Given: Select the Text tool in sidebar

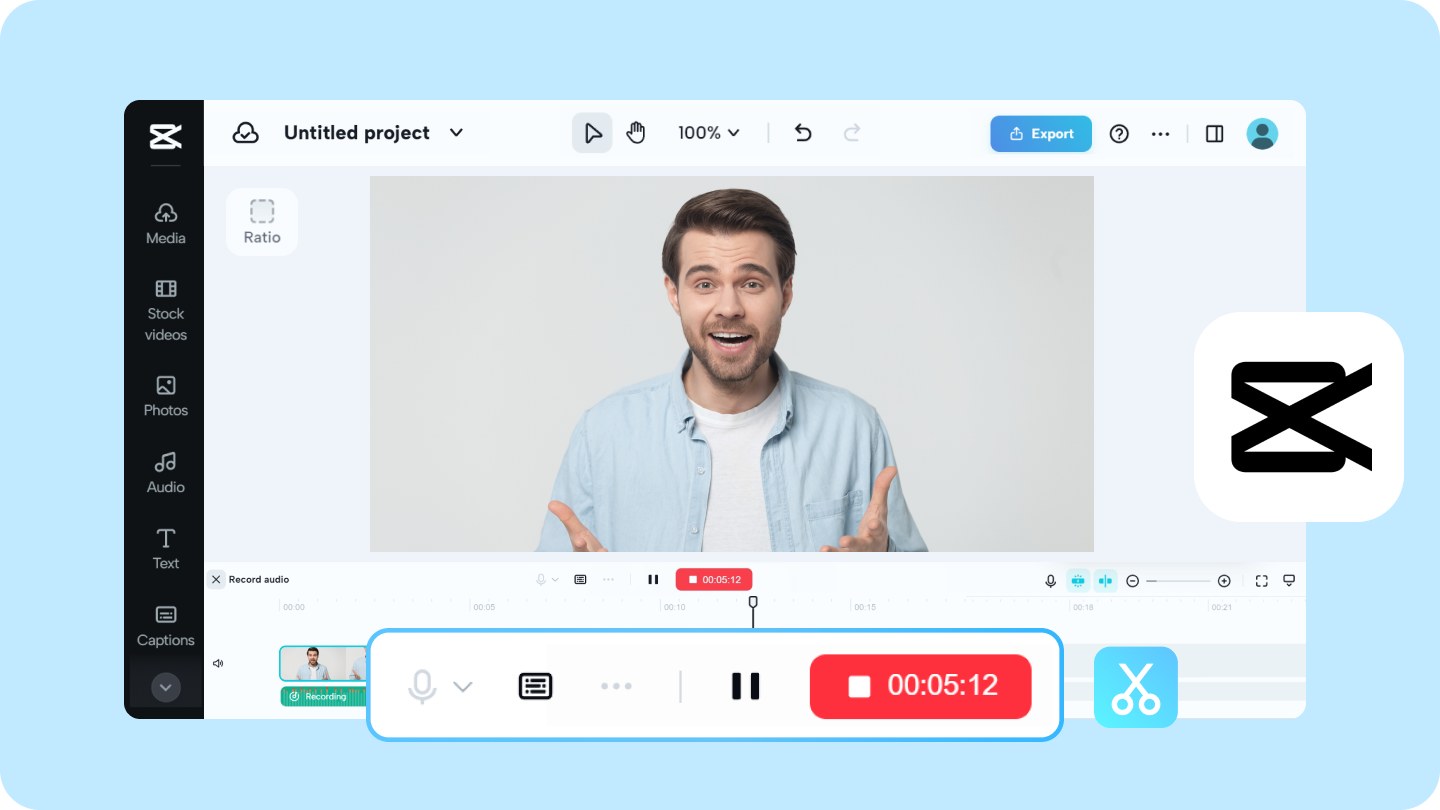Looking at the screenshot, I should pos(165,548).
